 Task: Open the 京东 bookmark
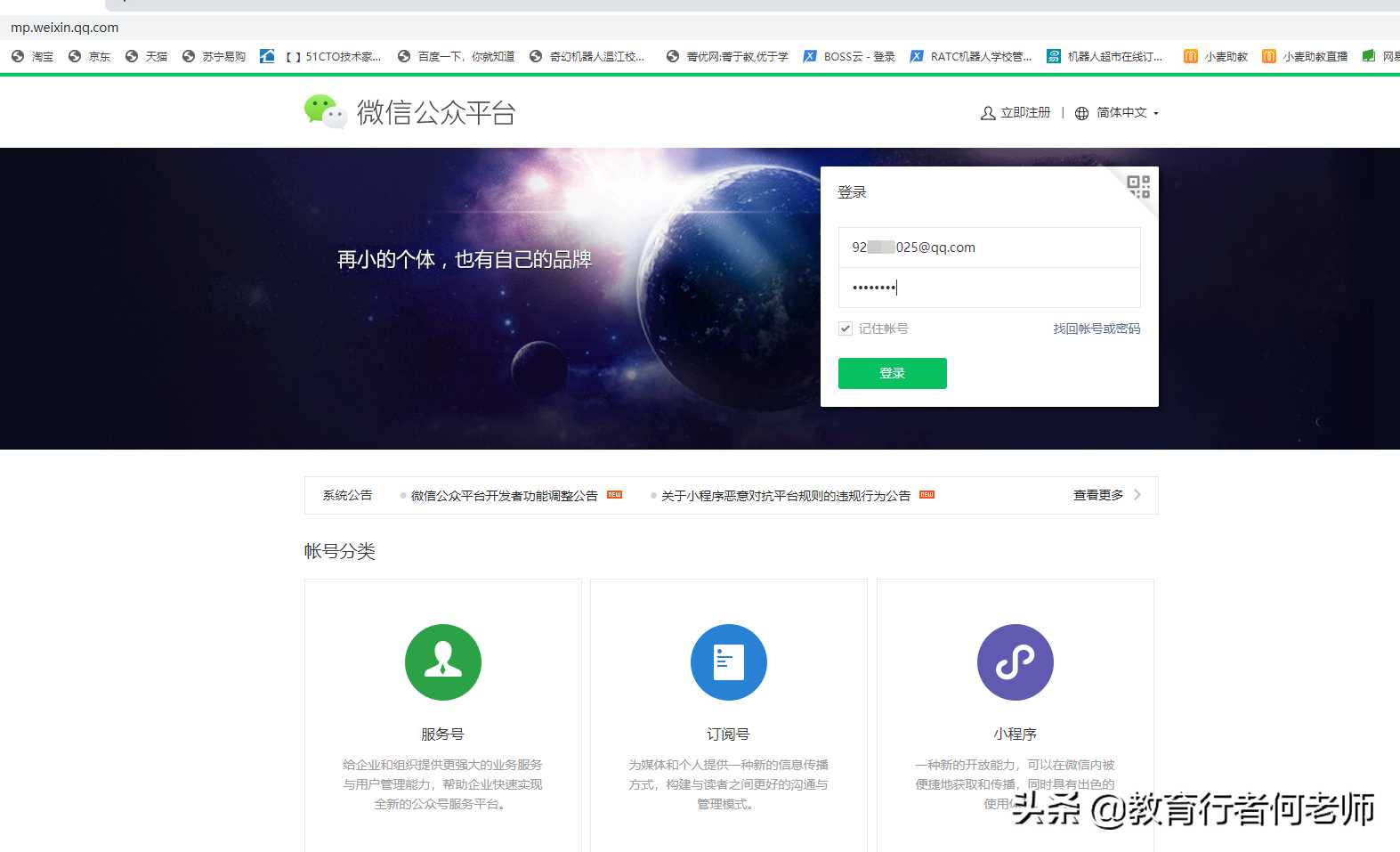click(x=89, y=56)
